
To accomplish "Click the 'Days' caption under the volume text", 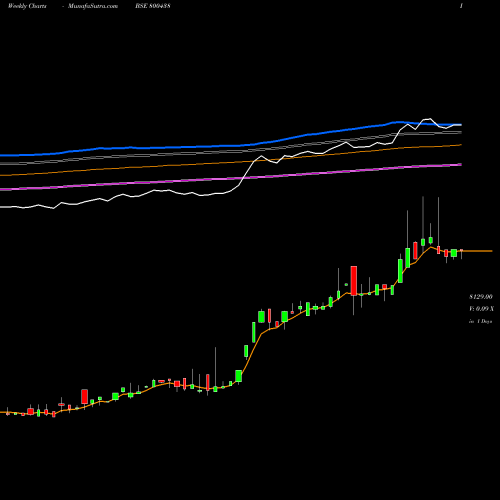I will pyautogui.click(x=481, y=322).
